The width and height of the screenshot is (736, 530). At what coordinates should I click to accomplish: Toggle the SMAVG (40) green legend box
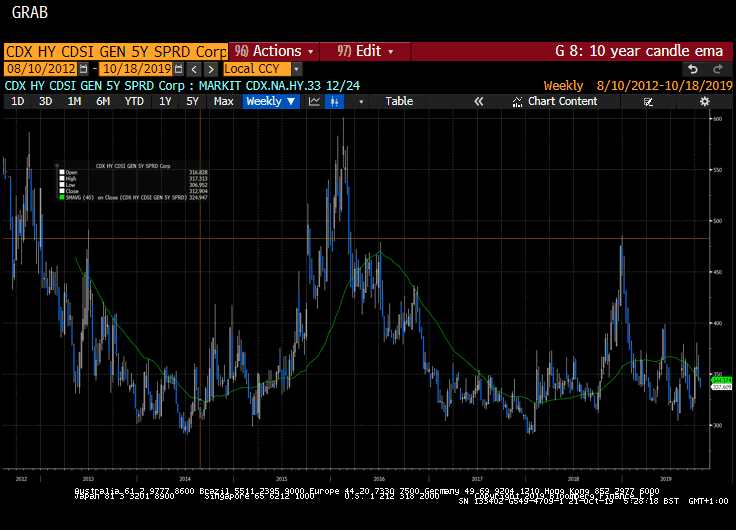[x=61, y=198]
